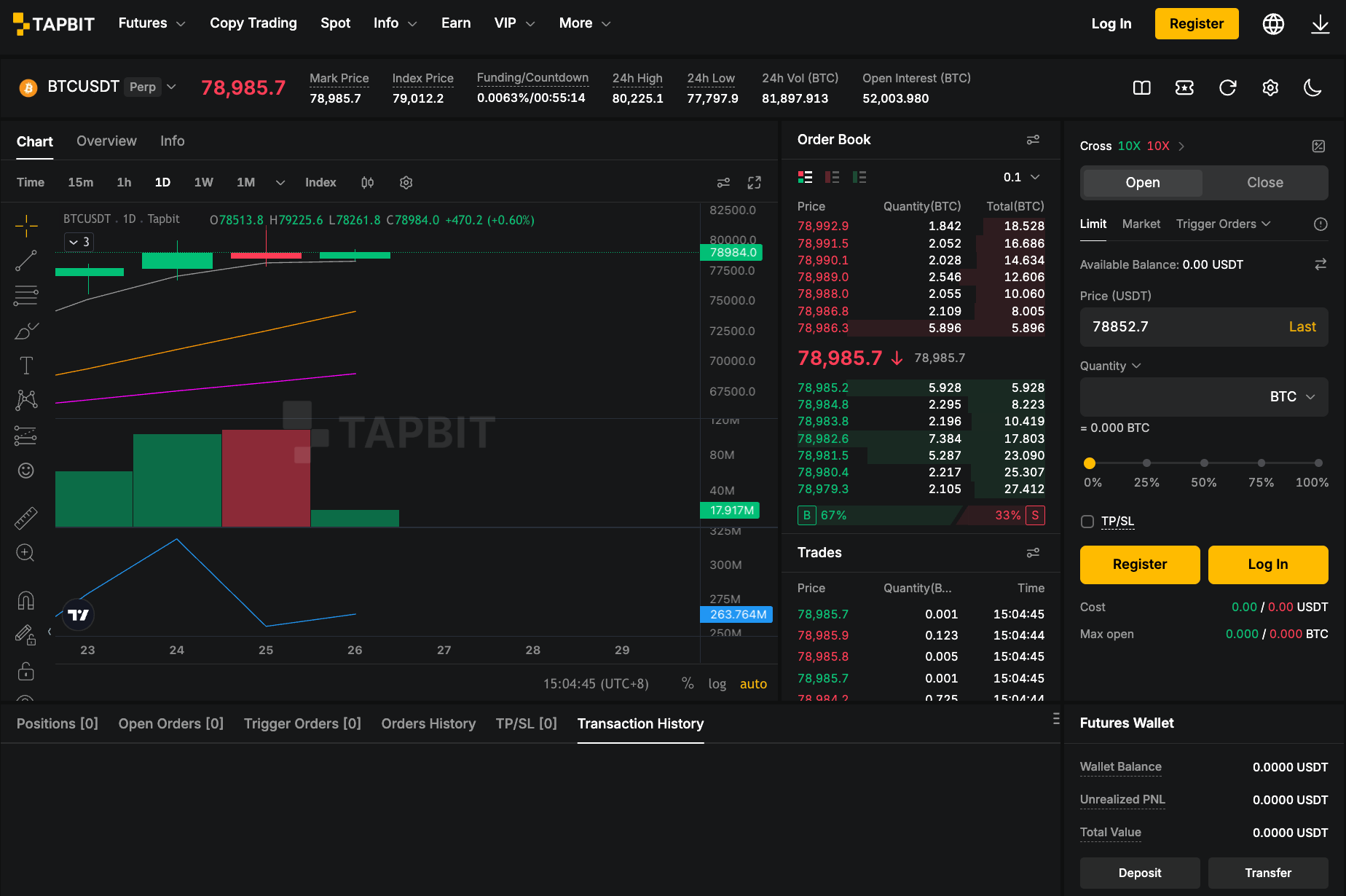Toggle auto scale on chart
Viewport: 1346px width, 896px height.
tap(753, 684)
